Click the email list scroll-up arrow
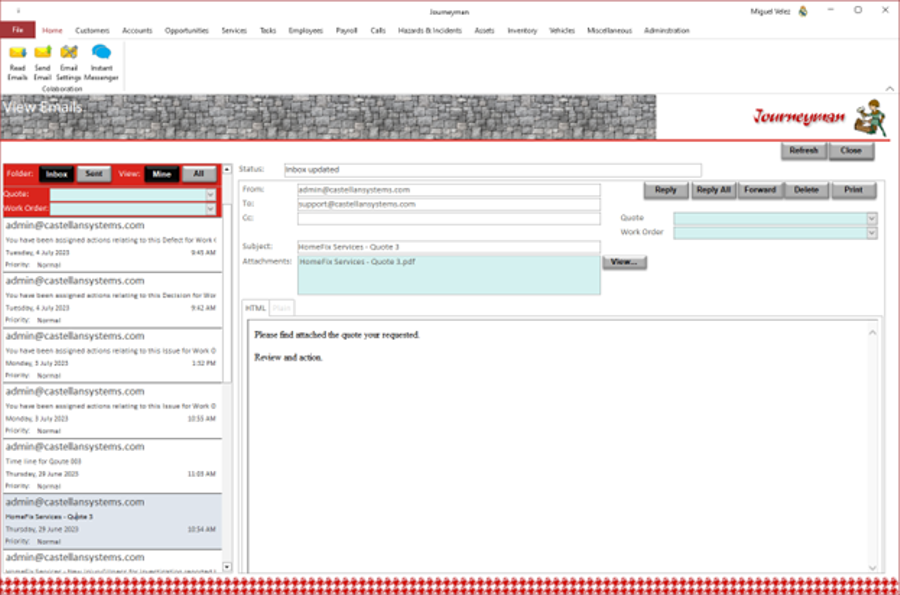The width and height of the screenshot is (900, 595). (x=227, y=169)
